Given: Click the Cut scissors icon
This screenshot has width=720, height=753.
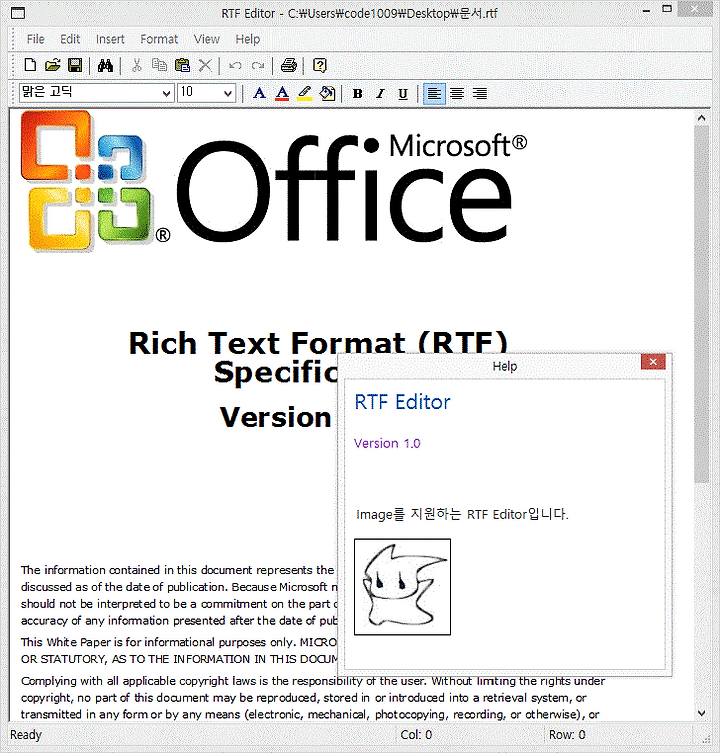Looking at the screenshot, I should click(x=137, y=65).
